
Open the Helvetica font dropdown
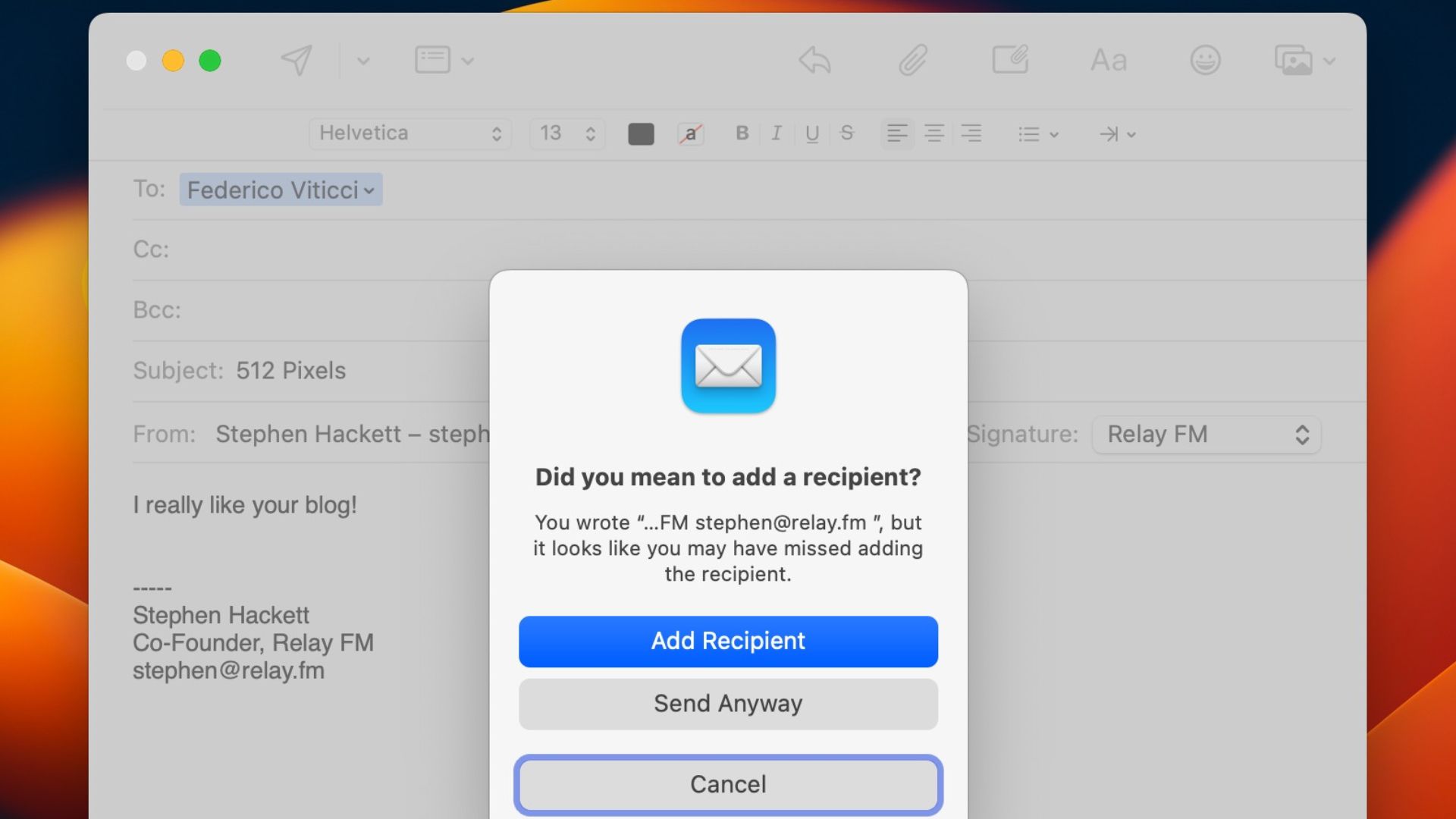click(409, 133)
